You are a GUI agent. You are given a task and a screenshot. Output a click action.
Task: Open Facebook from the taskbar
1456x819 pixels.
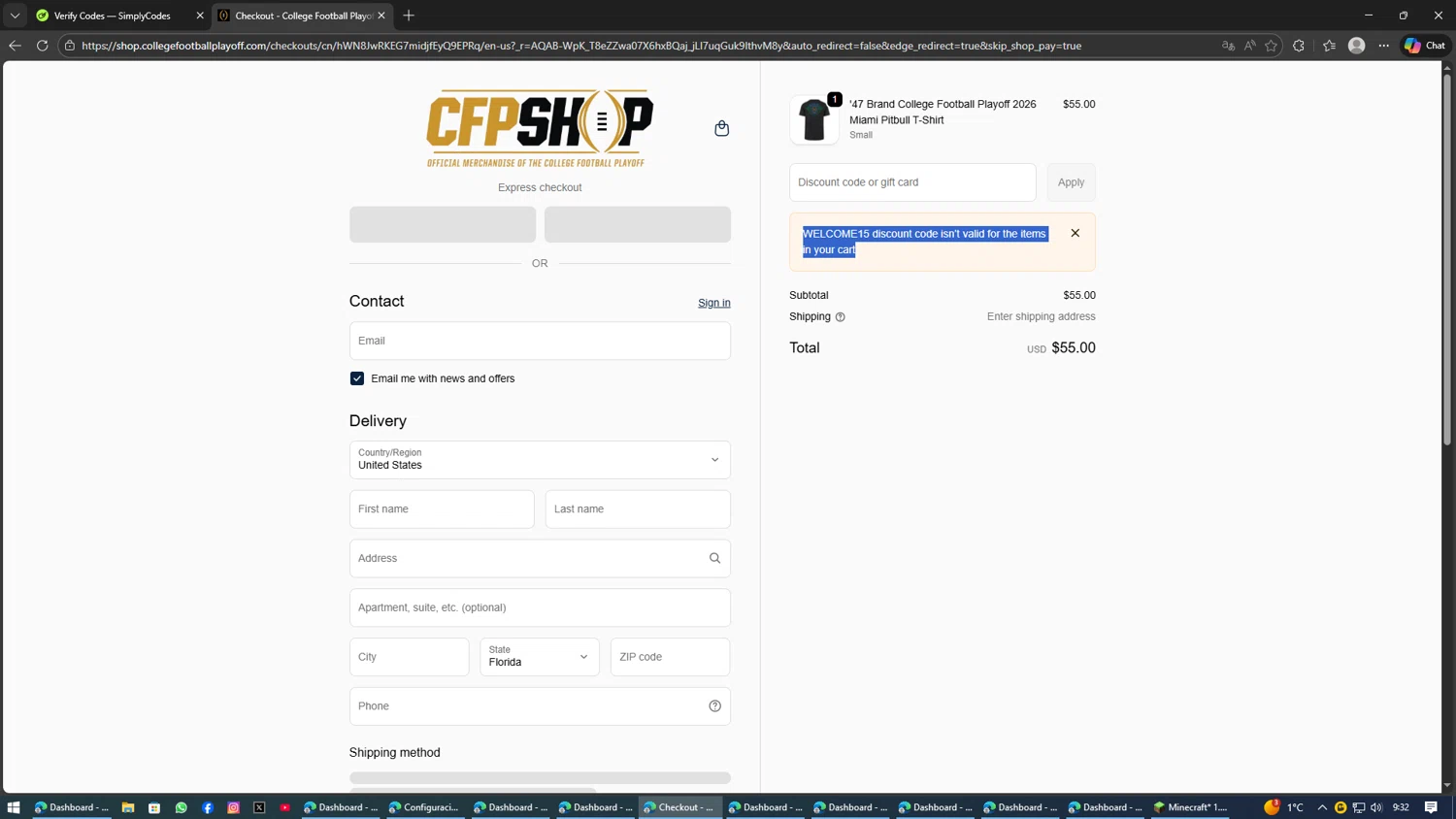pyautogui.click(x=208, y=807)
